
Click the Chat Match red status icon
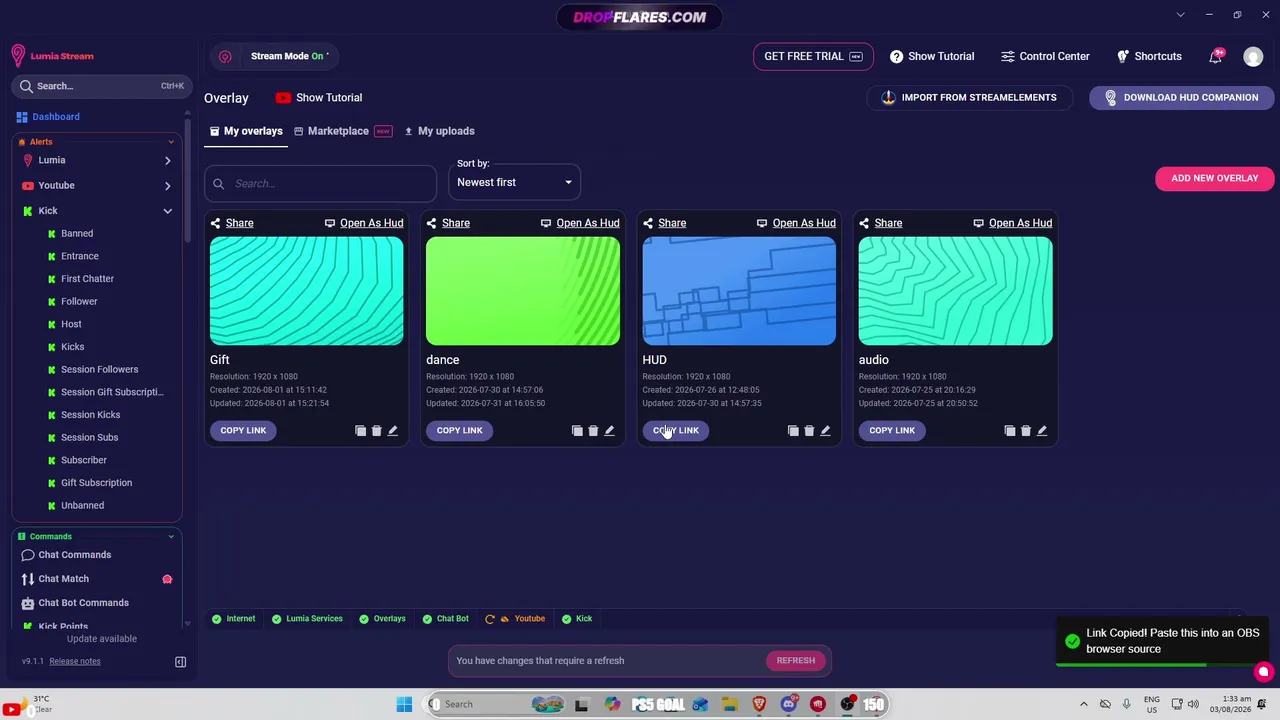pyautogui.click(x=167, y=579)
